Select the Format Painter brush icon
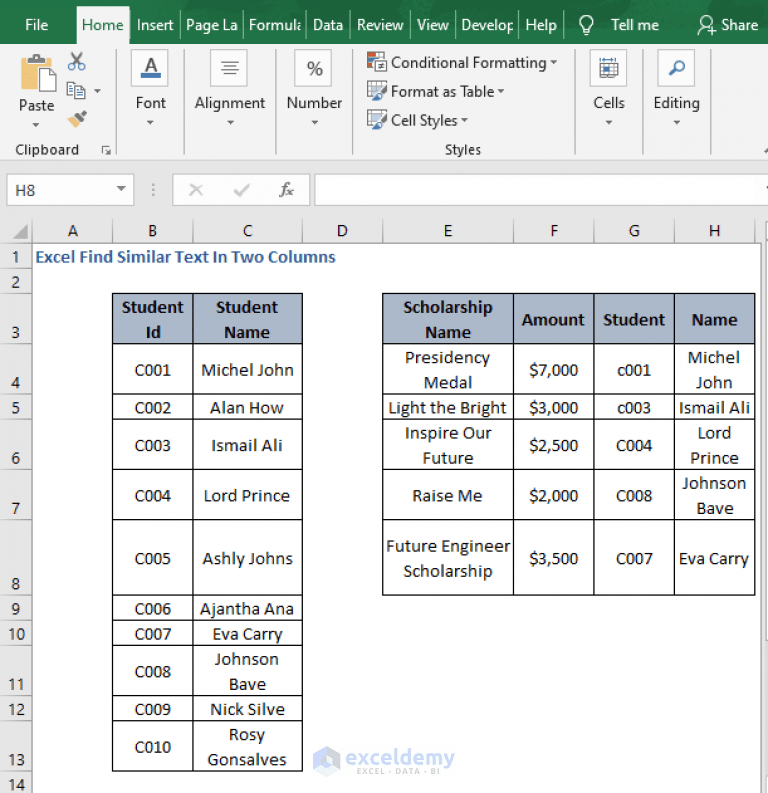Image resolution: width=768 pixels, height=793 pixels. (x=77, y=119)
